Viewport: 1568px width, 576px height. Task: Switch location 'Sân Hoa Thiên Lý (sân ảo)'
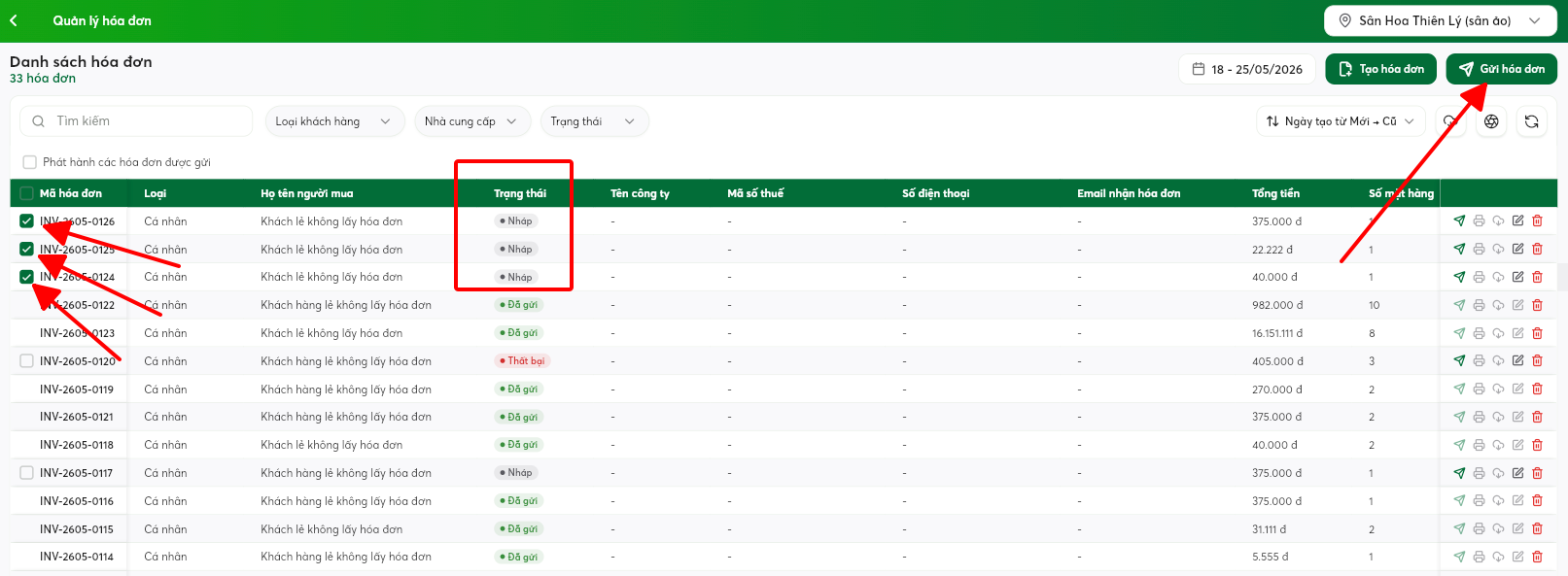1441,20
